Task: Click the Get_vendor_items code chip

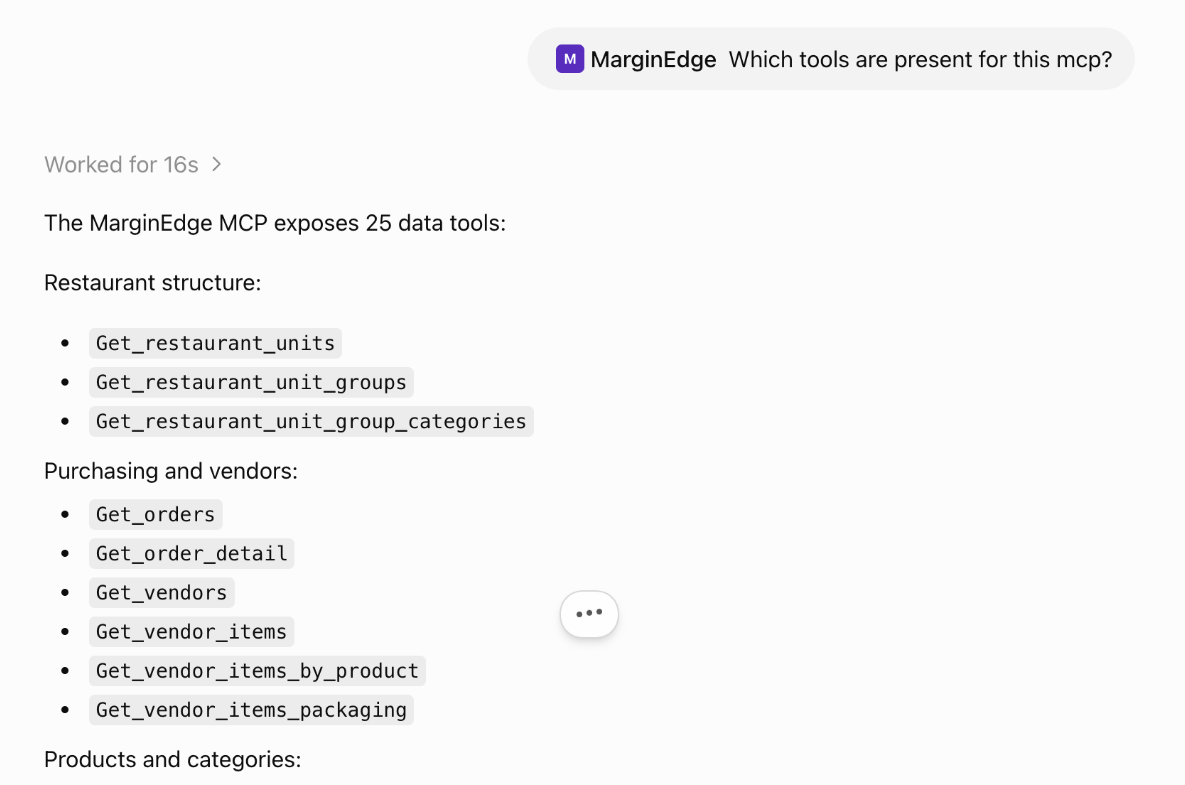Action: click(191, 632)
